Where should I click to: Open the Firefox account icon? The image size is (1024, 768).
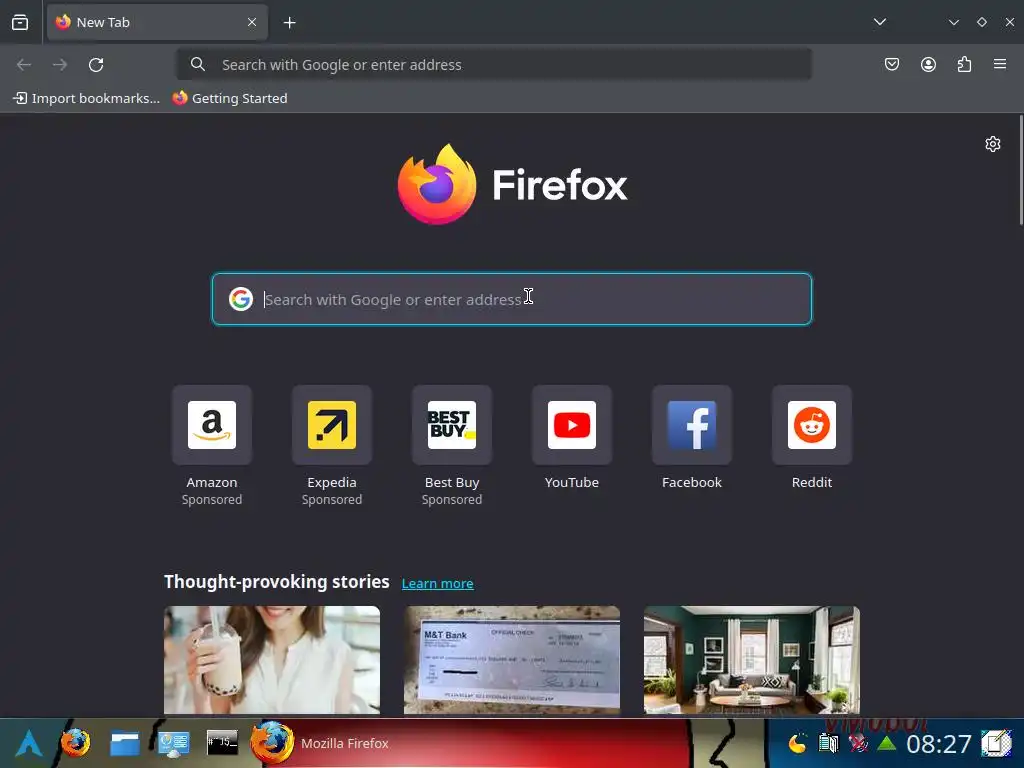click(928, 64)
